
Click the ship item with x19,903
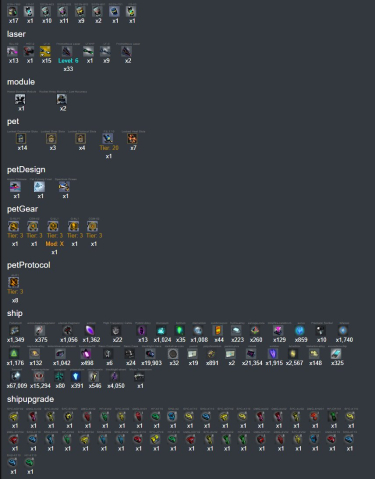coord(150,353)
